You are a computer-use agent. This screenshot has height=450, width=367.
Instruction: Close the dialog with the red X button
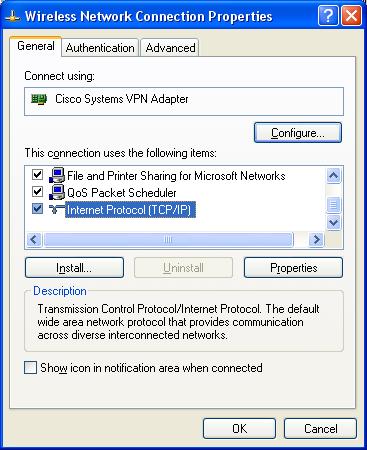tap(351, 16)
